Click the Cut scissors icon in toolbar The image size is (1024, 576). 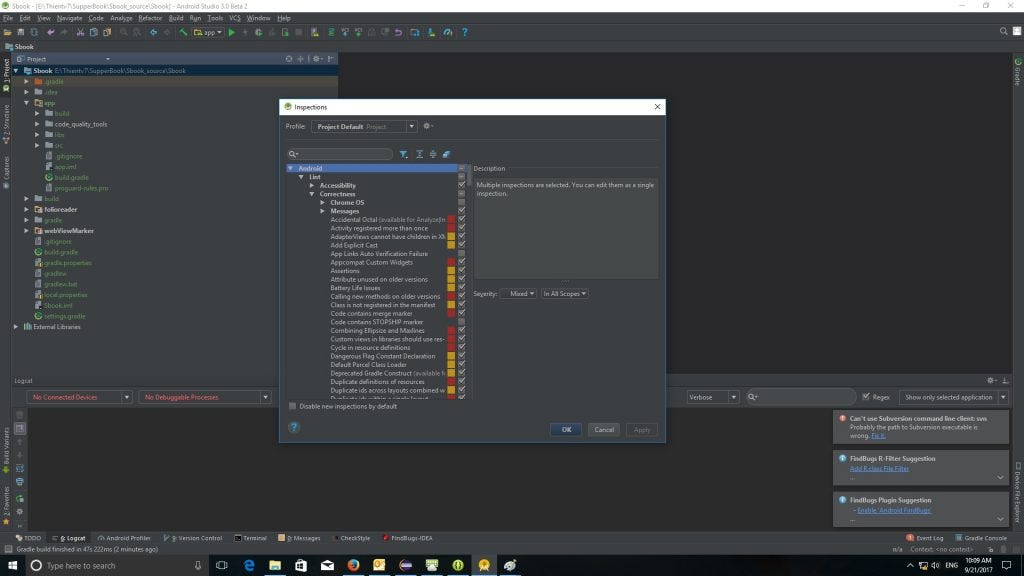78,32
